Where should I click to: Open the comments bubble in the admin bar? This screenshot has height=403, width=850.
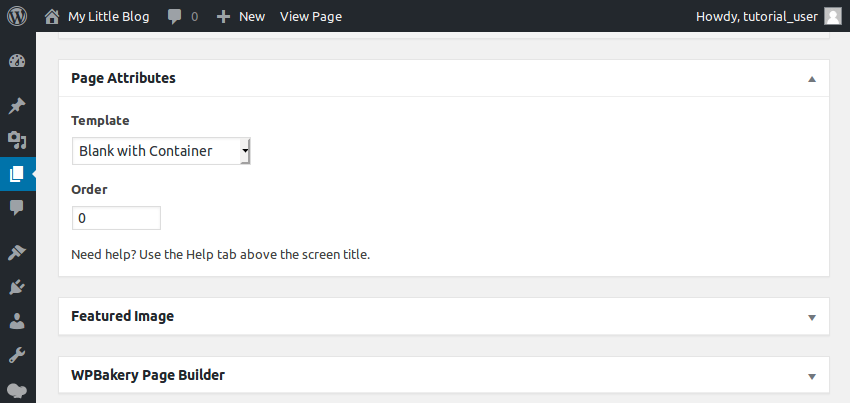(183, 16)
